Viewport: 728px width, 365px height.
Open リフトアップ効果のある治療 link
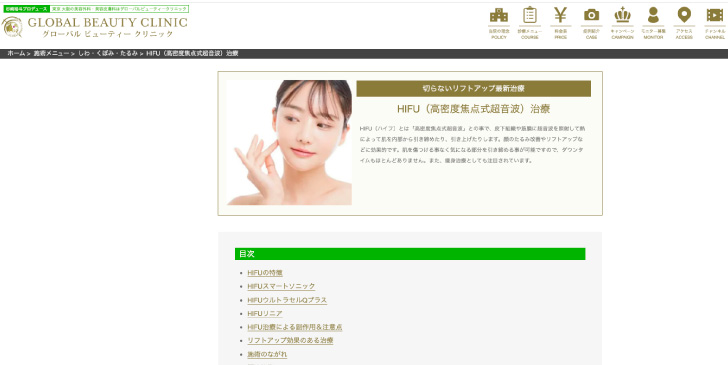290,340
